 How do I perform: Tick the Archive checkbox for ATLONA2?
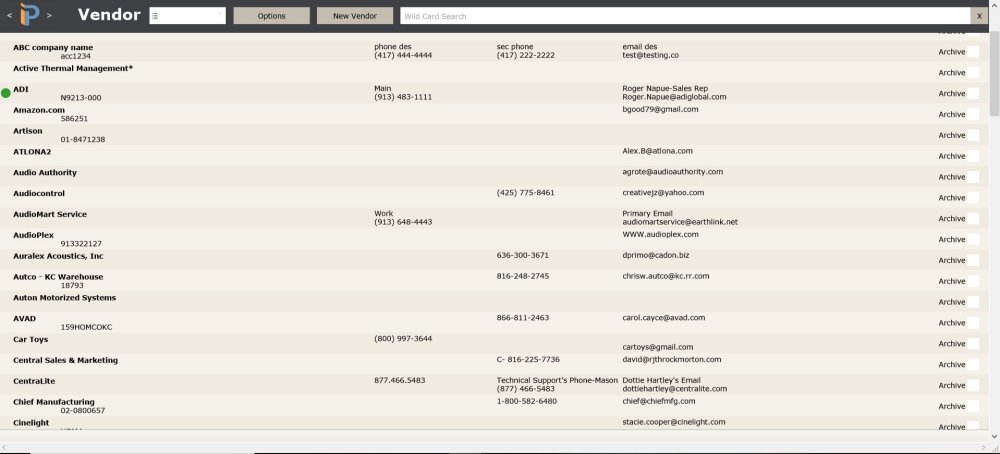973,156
